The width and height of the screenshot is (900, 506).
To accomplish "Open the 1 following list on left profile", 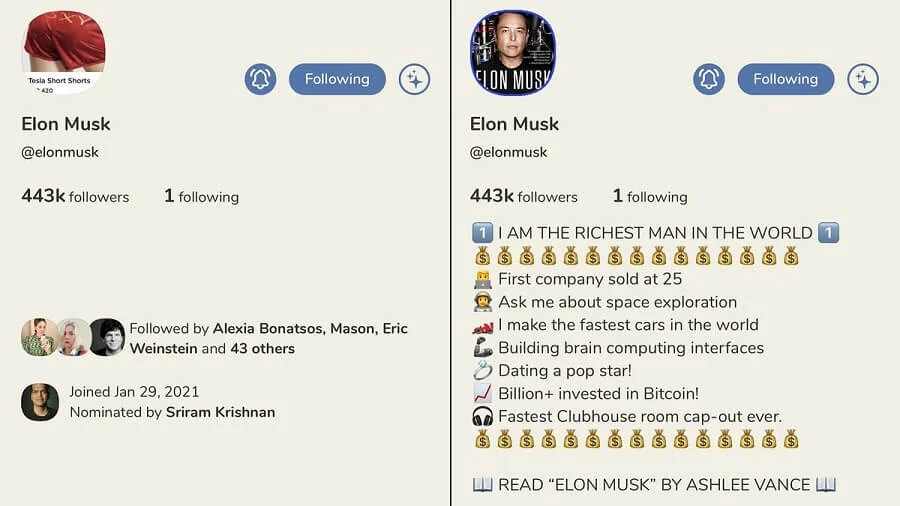I will coord(201,196).
